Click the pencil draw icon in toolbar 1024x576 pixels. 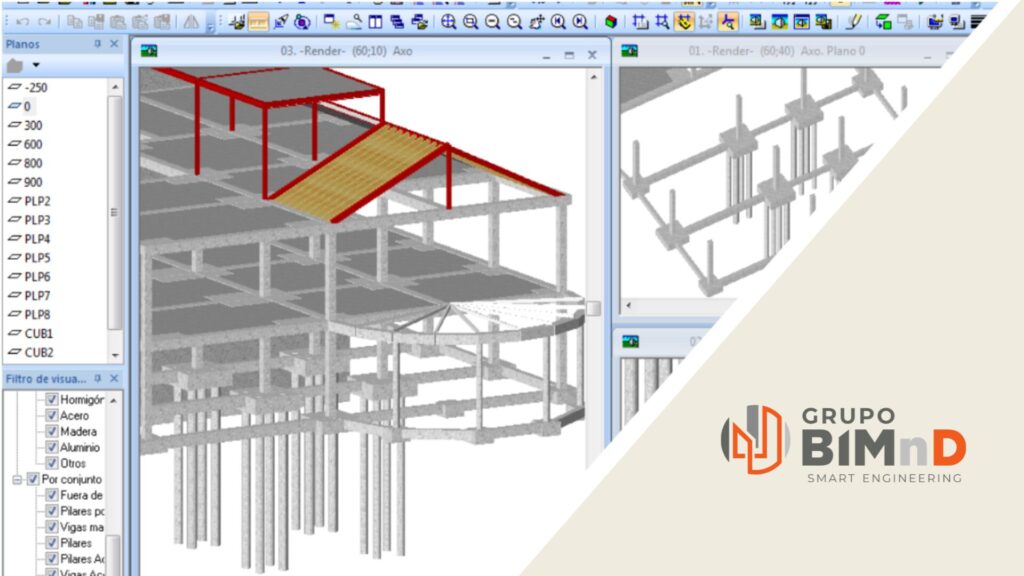pyautogui.click(x=853, y=22)
